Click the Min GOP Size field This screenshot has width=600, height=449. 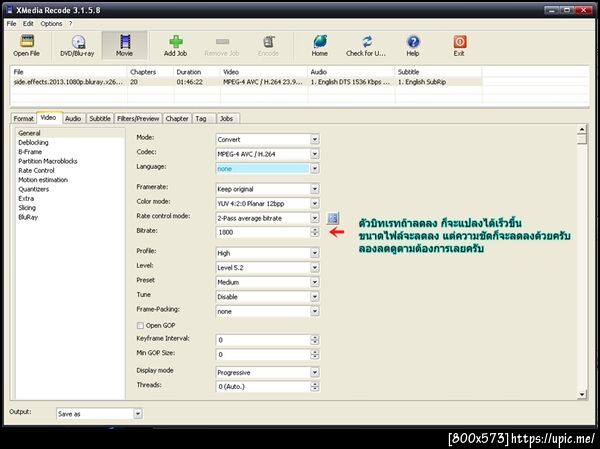(x=263, y=354)
